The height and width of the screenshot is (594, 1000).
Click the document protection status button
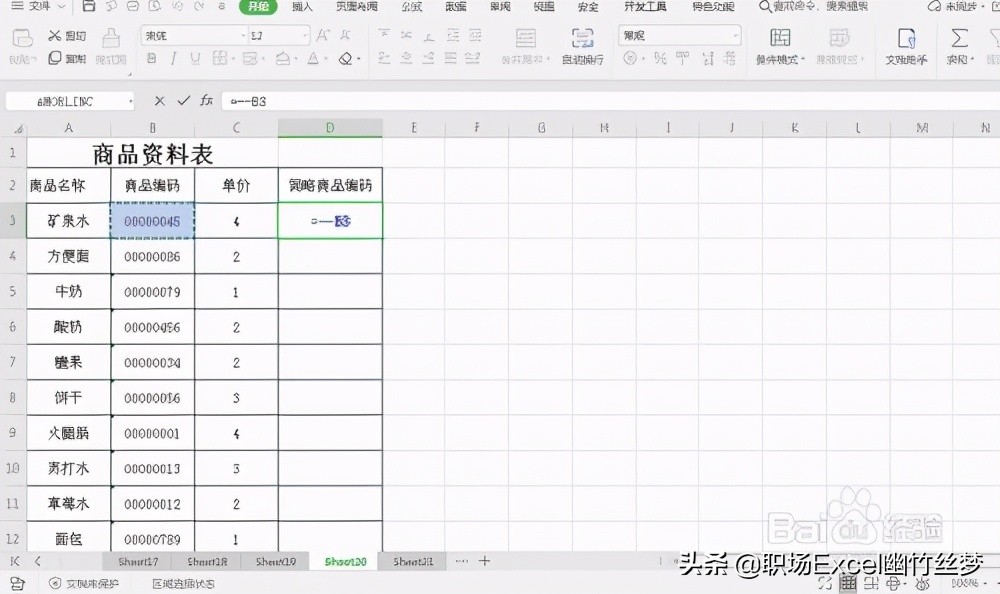click(84, 583)
